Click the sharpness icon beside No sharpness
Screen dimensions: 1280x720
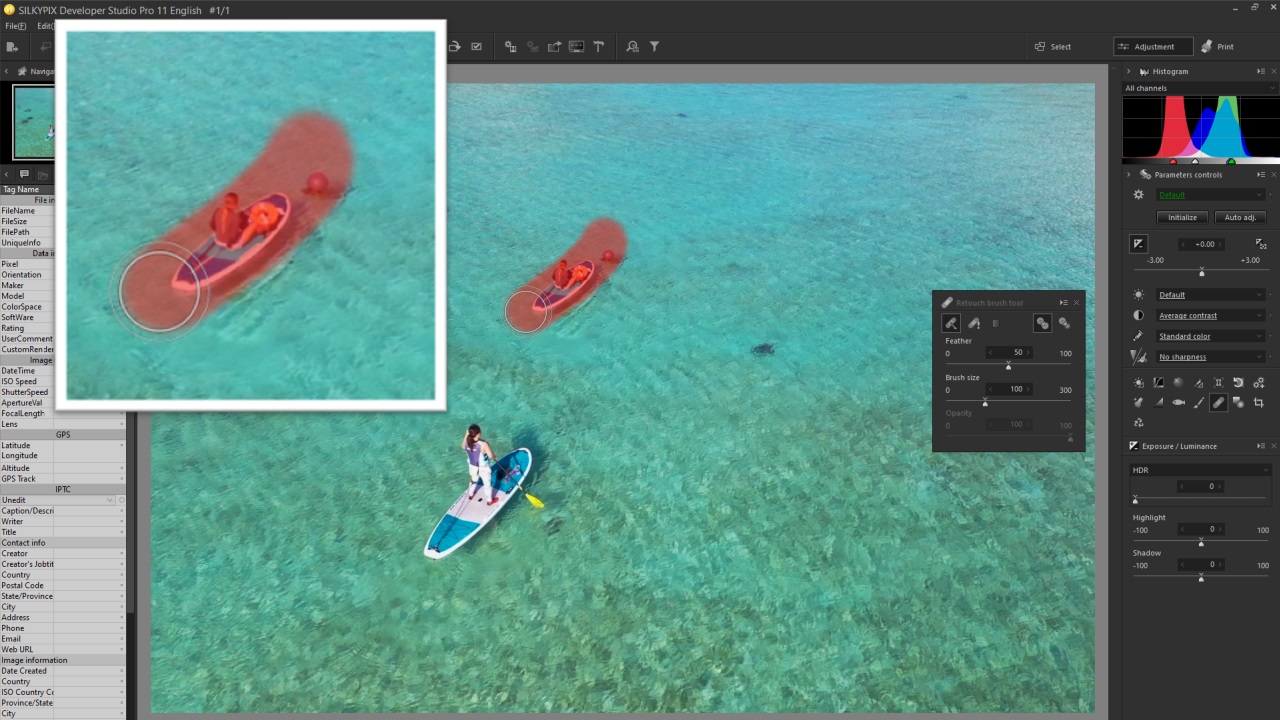point(1138,357)
